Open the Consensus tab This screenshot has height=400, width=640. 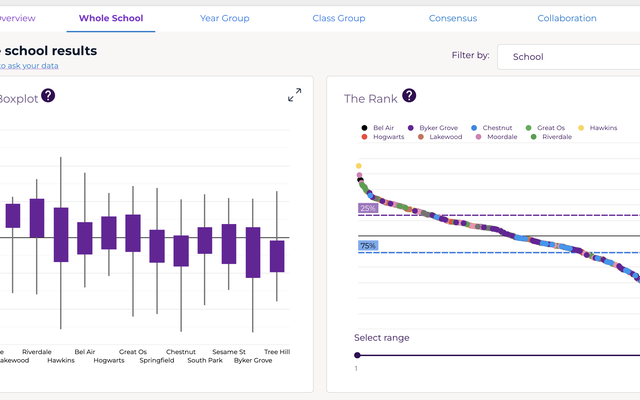453,18
